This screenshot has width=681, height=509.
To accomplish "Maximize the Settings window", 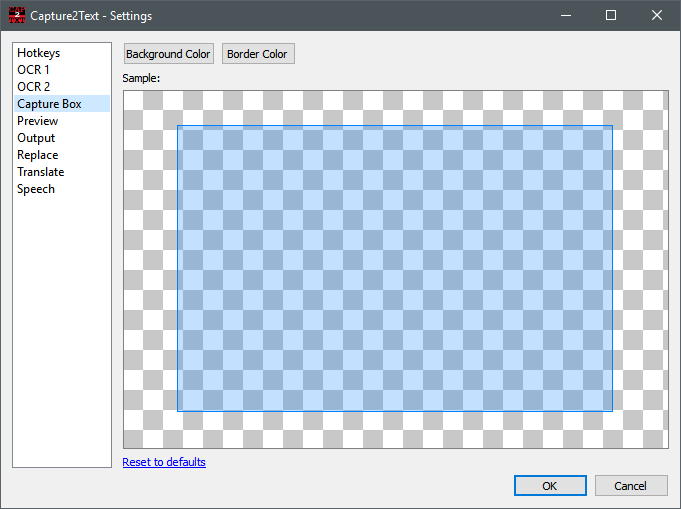I will point(611,15).
